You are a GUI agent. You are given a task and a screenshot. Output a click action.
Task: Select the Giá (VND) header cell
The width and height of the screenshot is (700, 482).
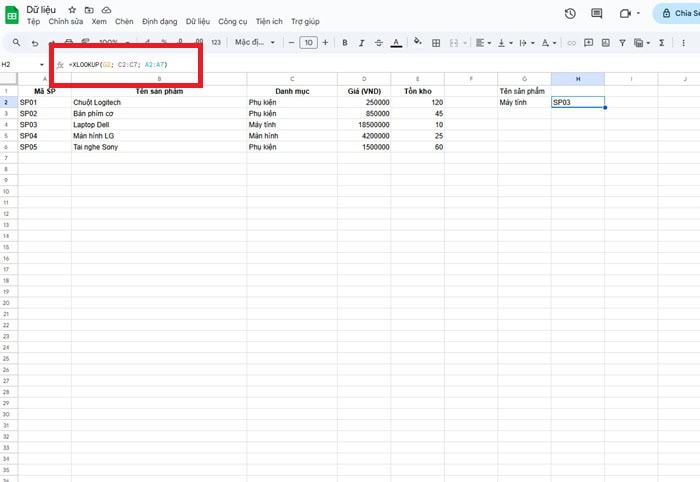pyautogui.click(x=364, y=91)
